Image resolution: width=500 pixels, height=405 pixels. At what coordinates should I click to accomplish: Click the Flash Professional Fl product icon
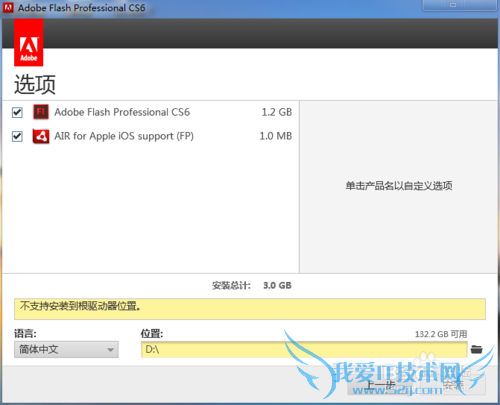(x=41, y=112)
